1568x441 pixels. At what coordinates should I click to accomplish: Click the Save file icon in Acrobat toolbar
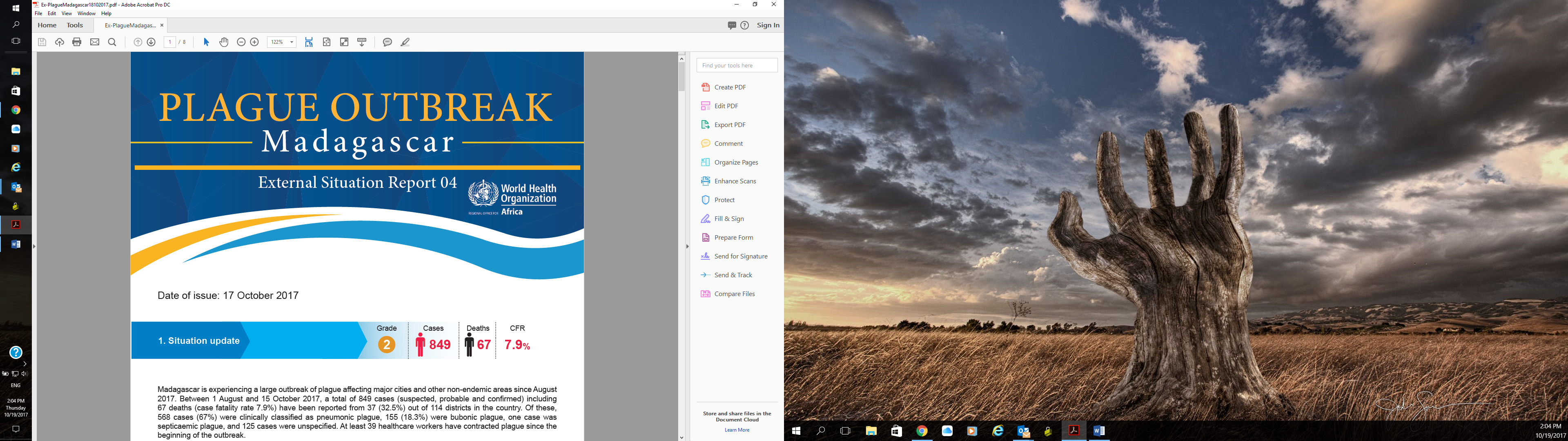click(x=42, y=42)
